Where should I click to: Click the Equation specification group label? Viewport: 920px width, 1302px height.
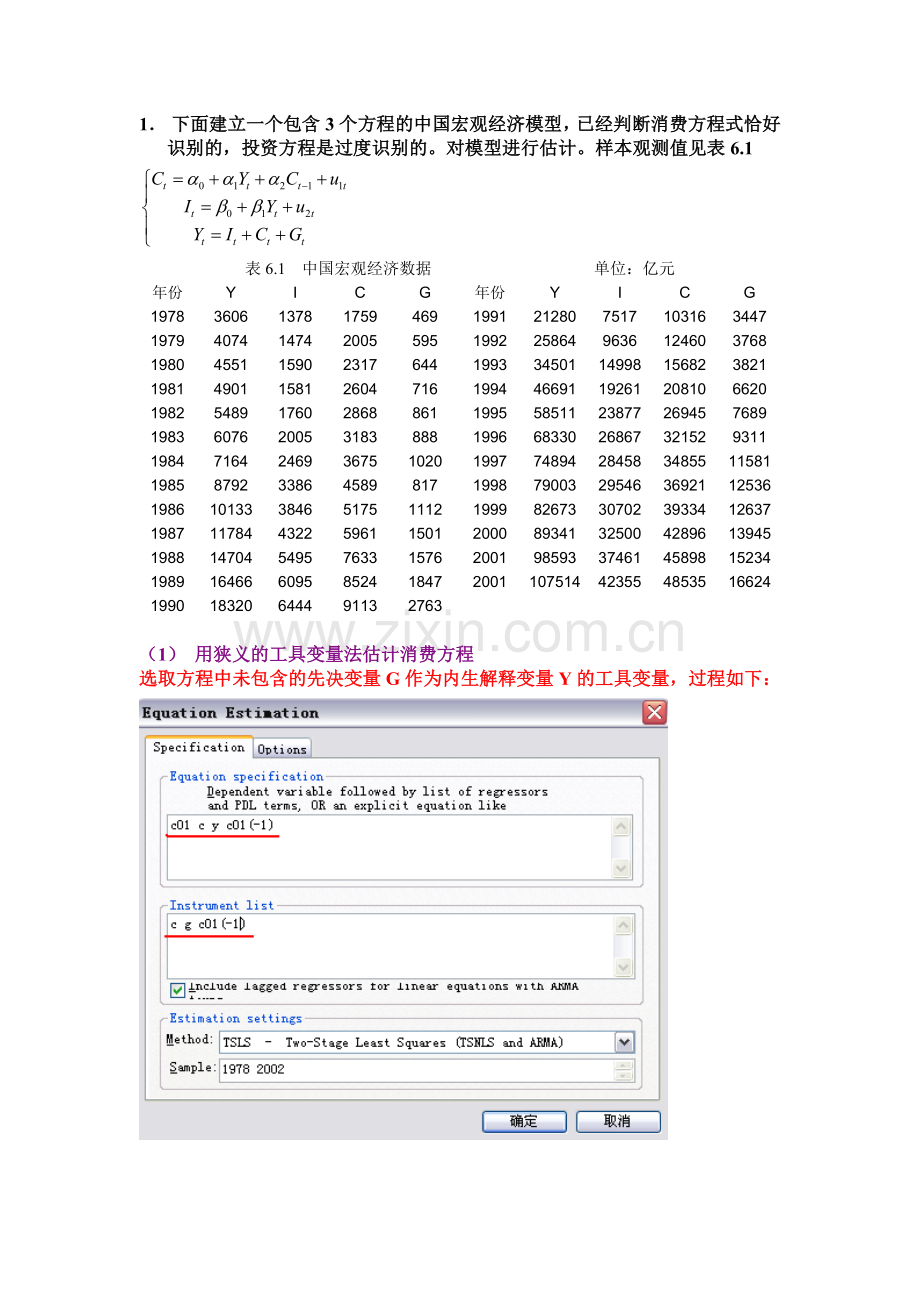(247, 776)
